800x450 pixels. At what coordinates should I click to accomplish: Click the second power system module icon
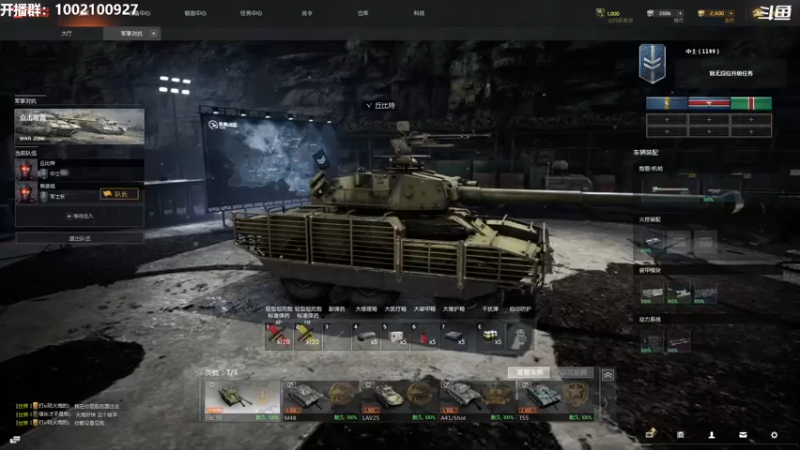point(678,341)
